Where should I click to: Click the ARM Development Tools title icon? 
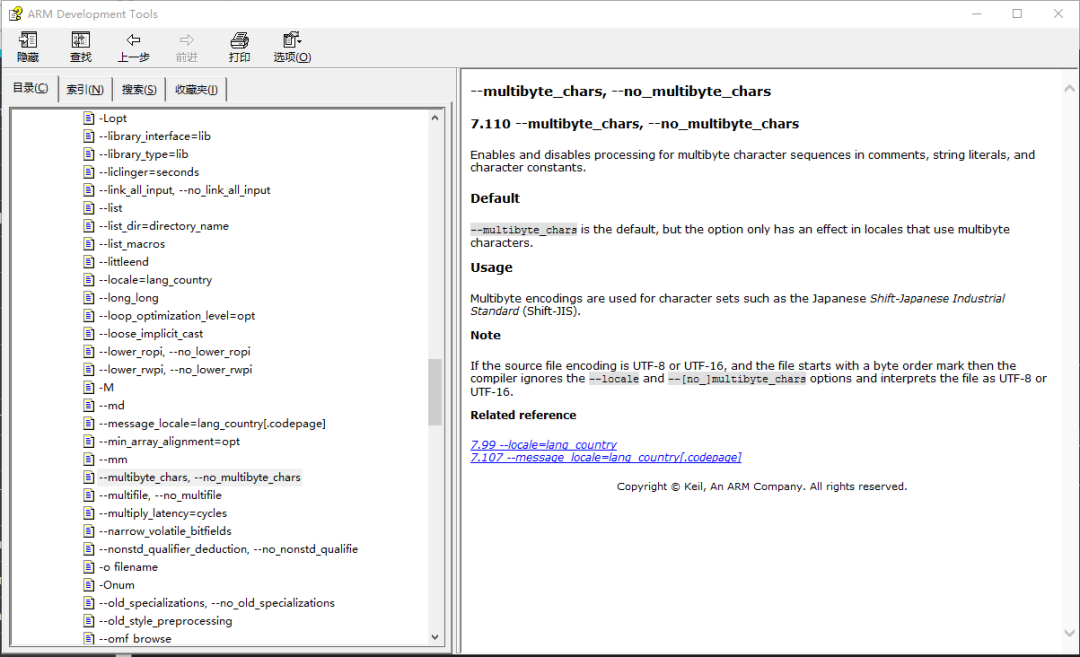[x=15, y=14]
